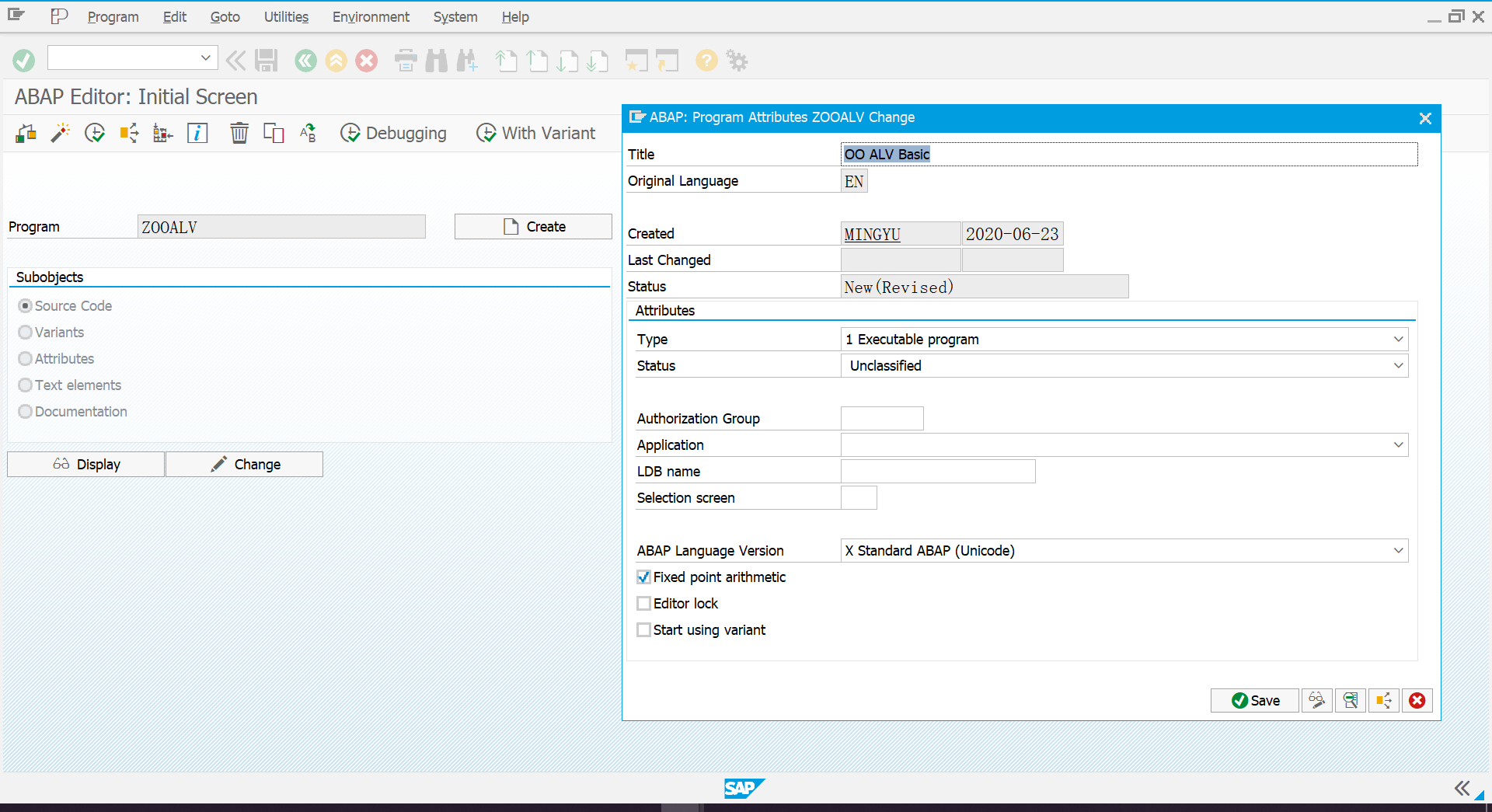The width and height of the screenshot is (1492, 812).
Task: Expand the collapsed status bar chevron
Action: point(1462,789)
